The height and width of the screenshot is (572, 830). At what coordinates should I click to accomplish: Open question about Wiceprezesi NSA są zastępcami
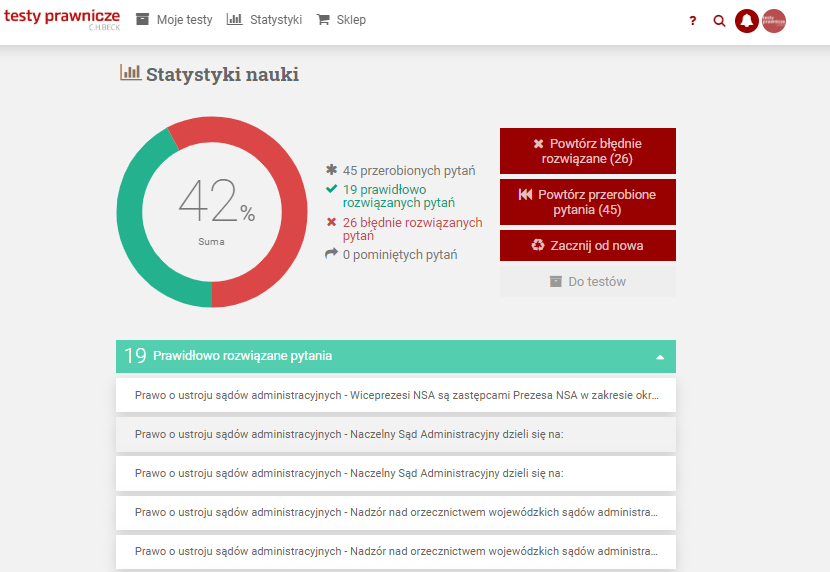tap(396, 395)
